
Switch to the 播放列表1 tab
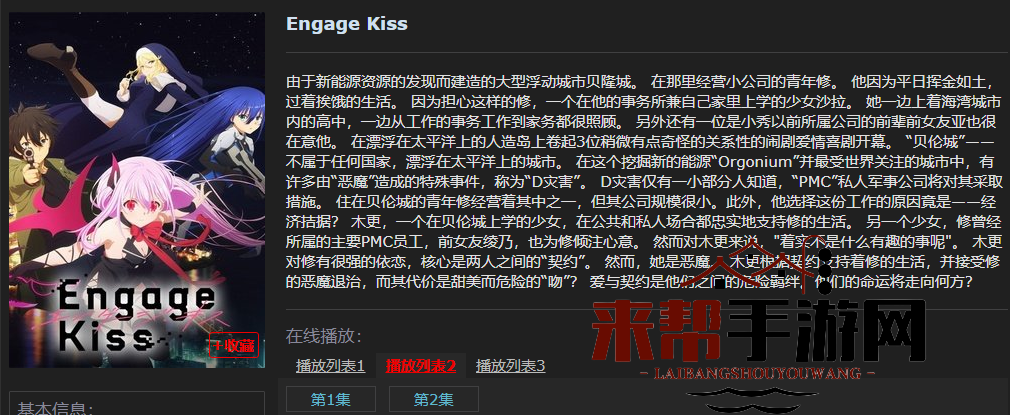coord(330,367)
